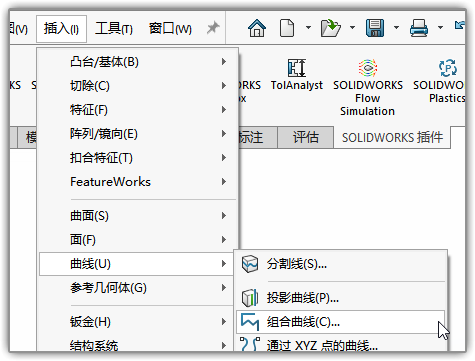Launch the TolAnalyst tool
This screenshot has width=475, height=361.
point(297,75)
